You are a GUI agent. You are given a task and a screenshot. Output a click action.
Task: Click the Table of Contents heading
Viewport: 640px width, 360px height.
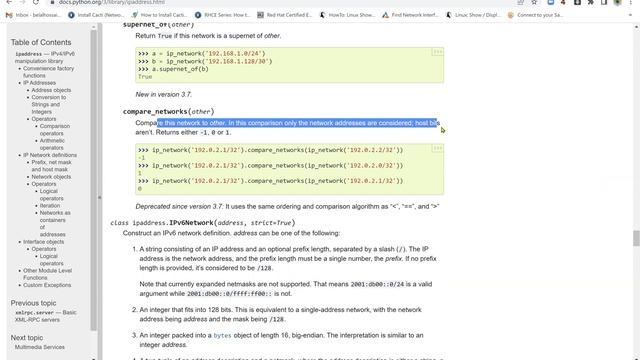[x=41, y=42]
